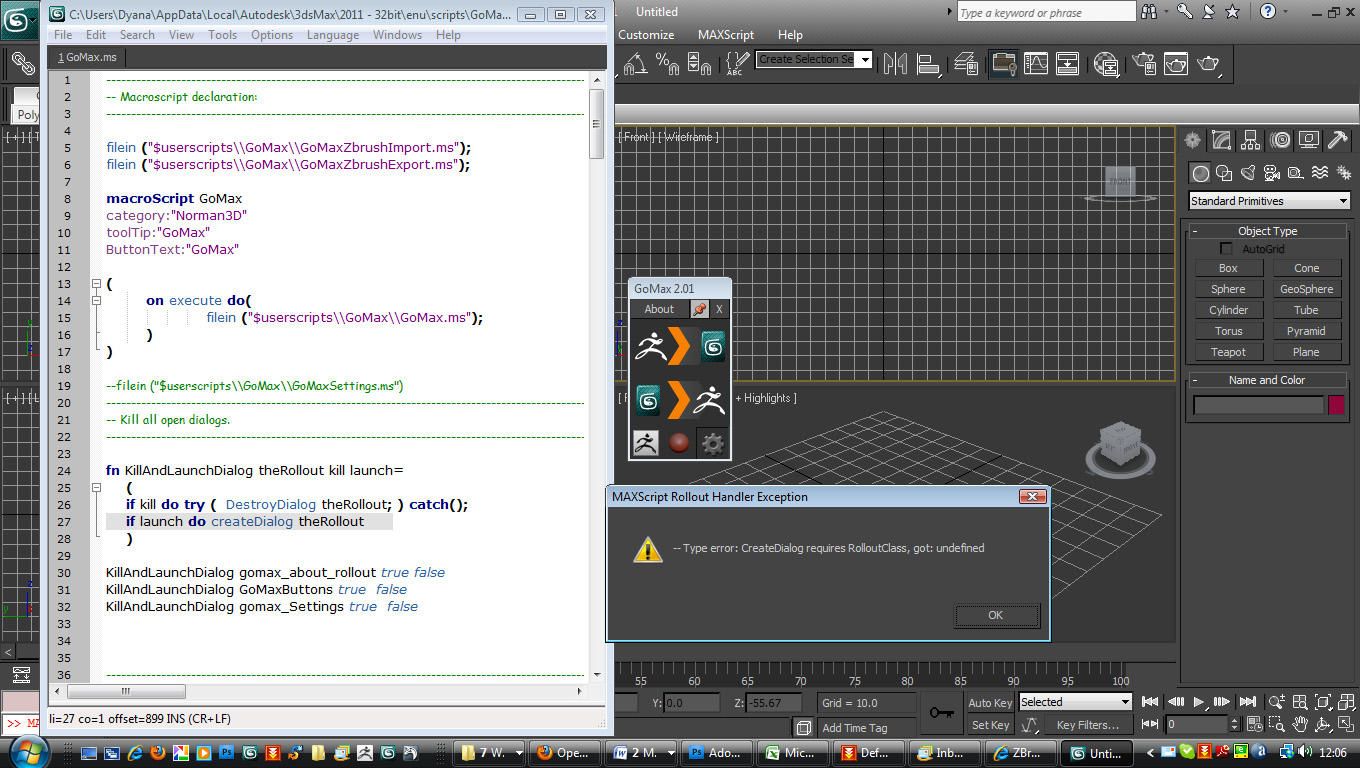Open the Standard Primitives dropdown

click(1269, 201)
